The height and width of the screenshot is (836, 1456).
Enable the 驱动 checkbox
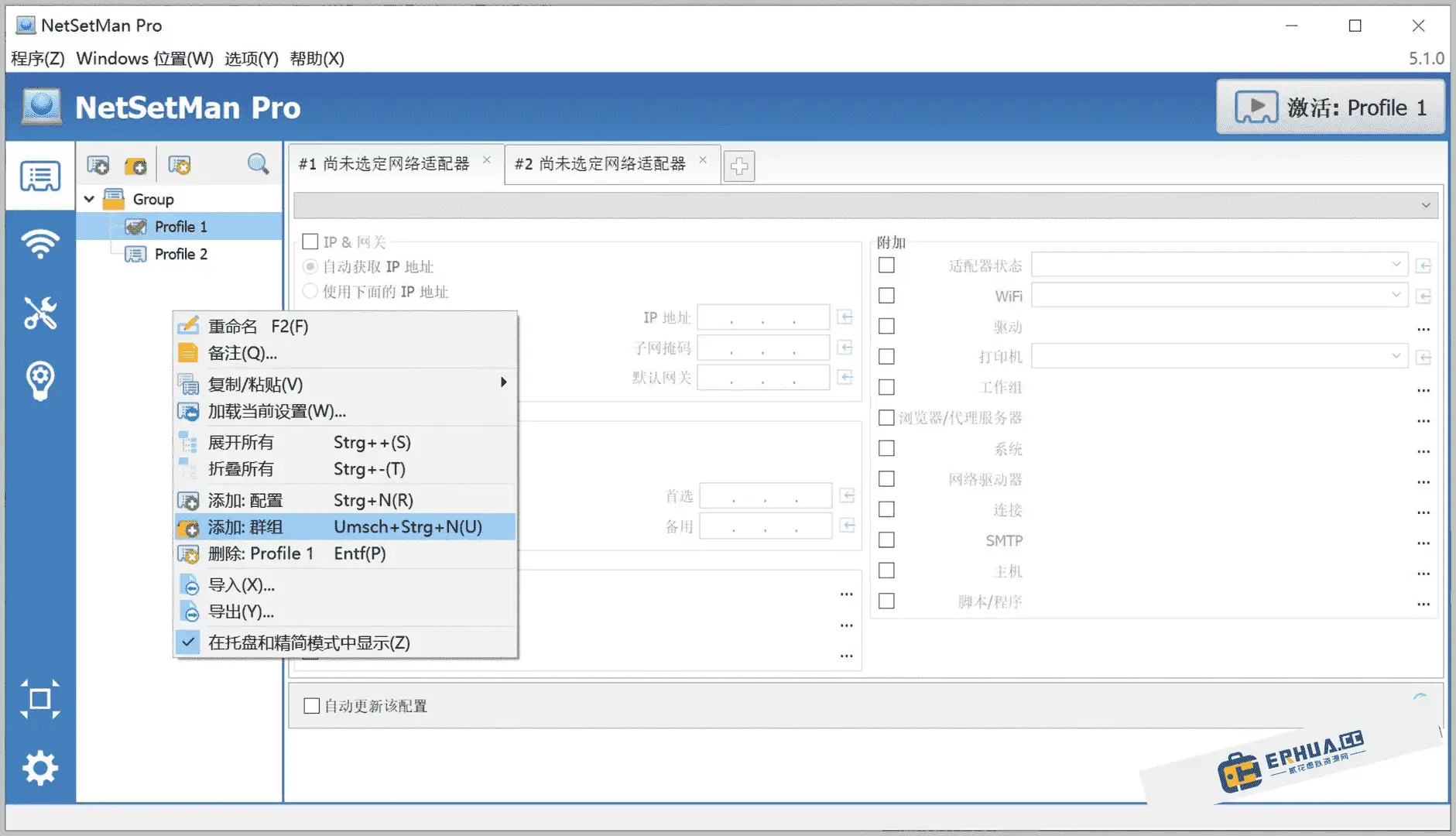point(887,326)
